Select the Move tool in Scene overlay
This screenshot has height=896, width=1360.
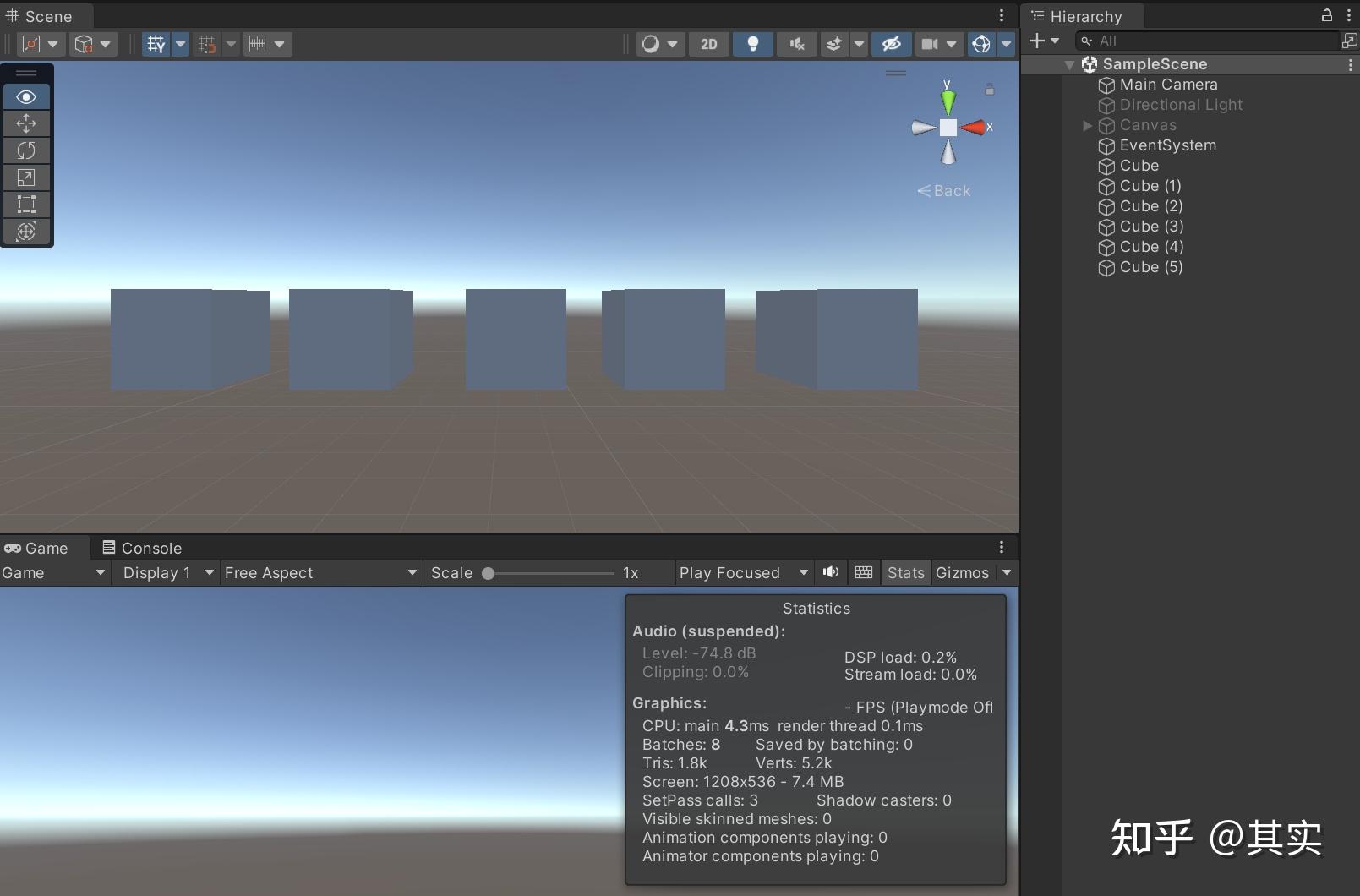[x=25, y=123]
